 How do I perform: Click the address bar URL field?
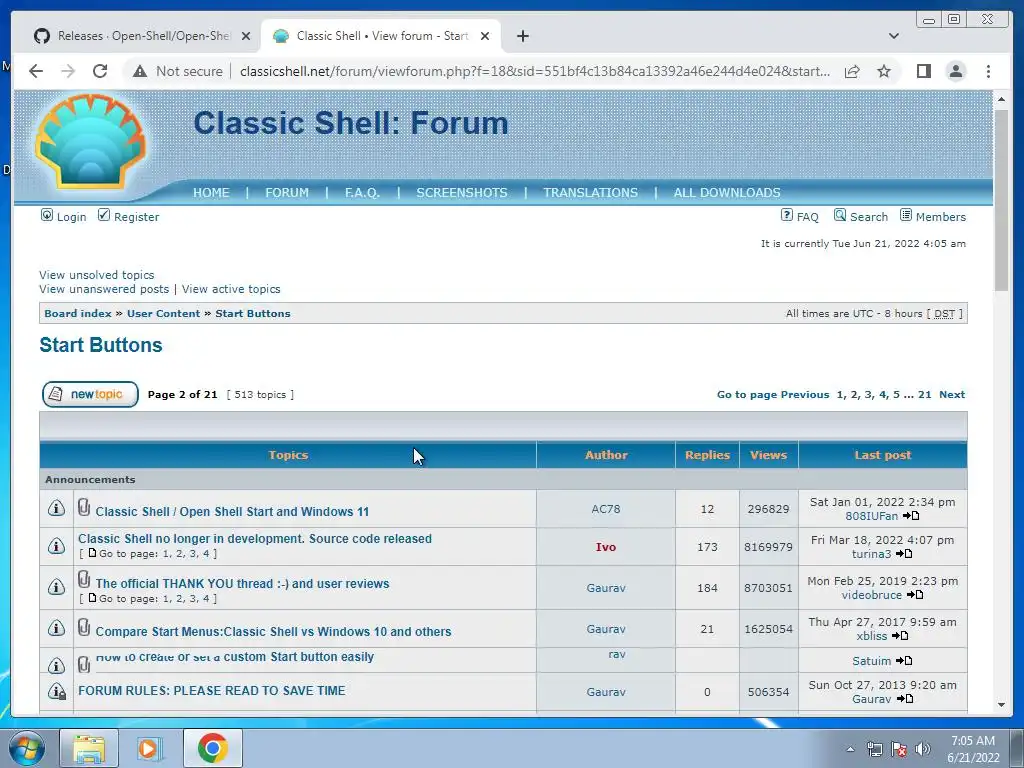point(534,71)
